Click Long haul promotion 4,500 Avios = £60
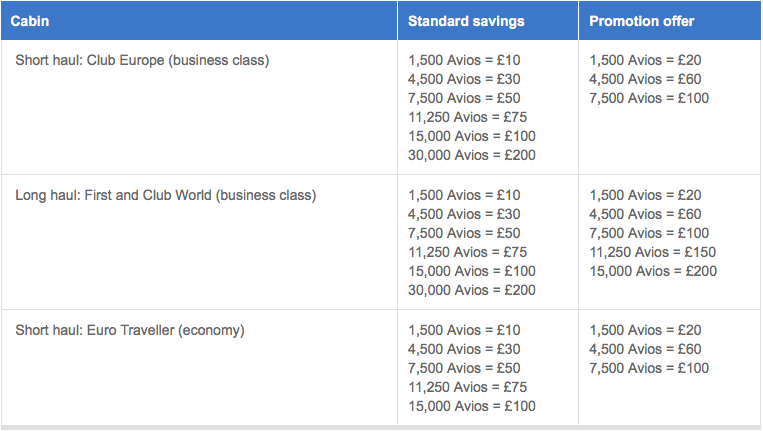763x431 pixels. (x=645, y=214)
